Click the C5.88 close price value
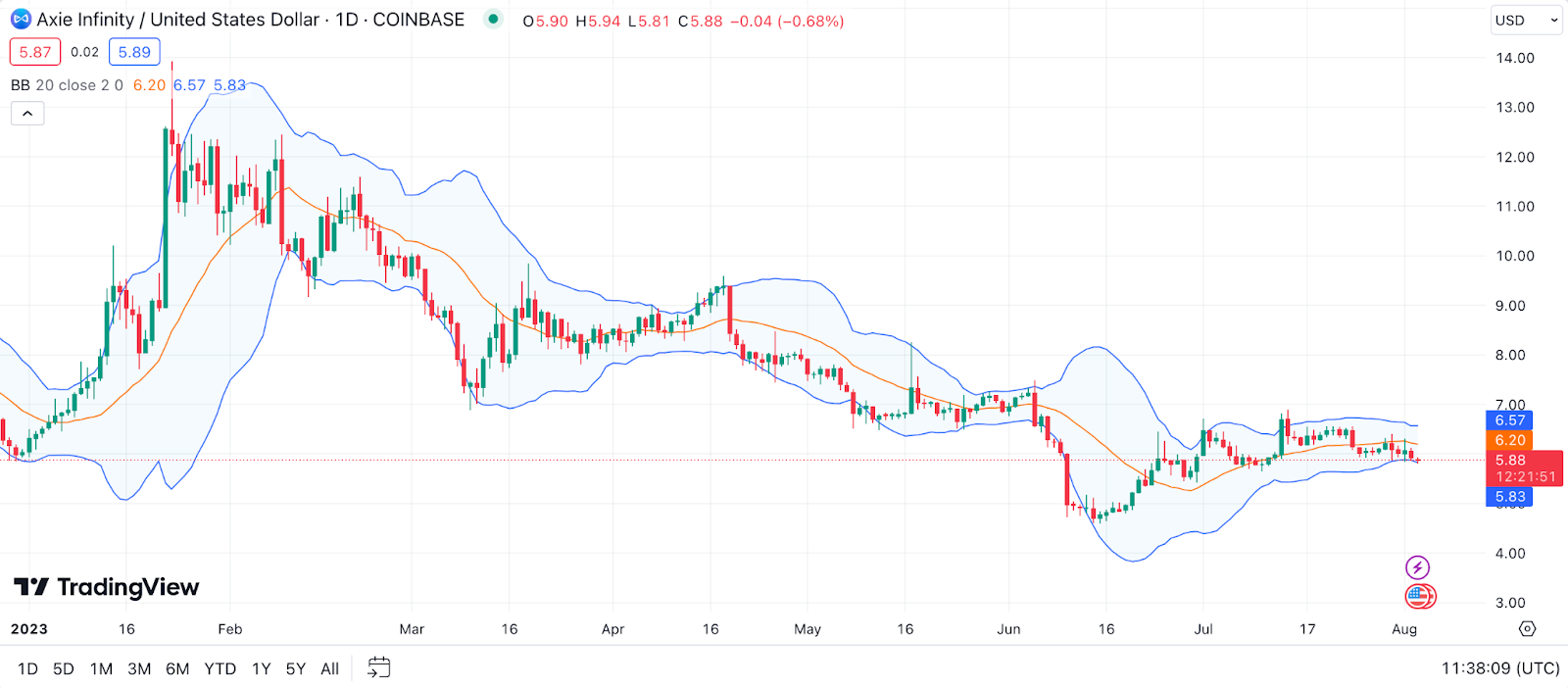Image resolution: width=1568 pixels, height=688 pixels. click(x=700, y=21)
